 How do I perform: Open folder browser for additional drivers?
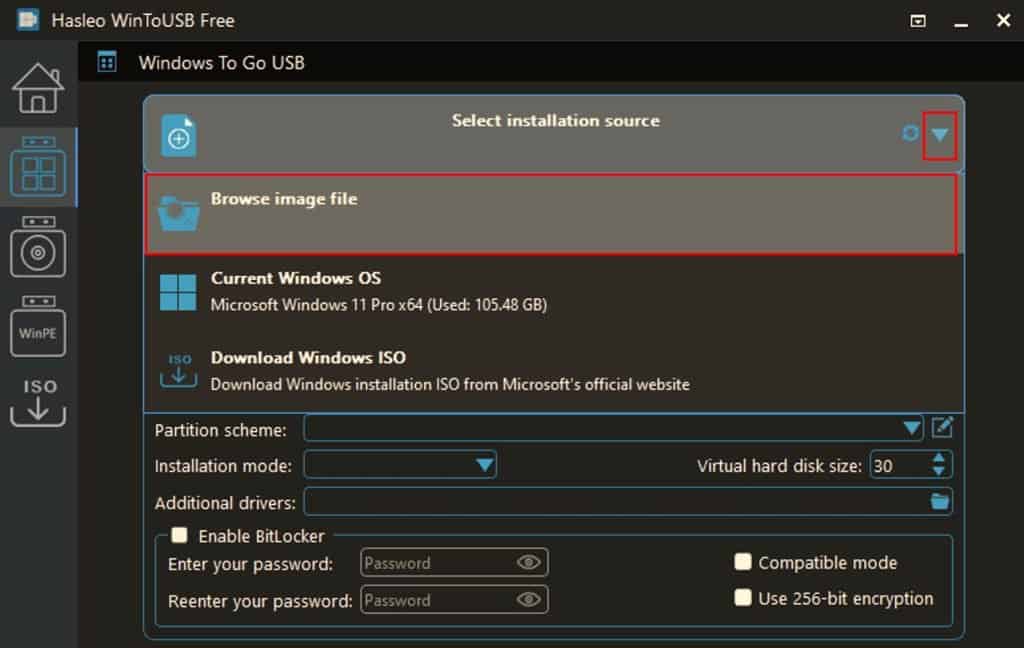pyautogui.click(x=938, y=501)
